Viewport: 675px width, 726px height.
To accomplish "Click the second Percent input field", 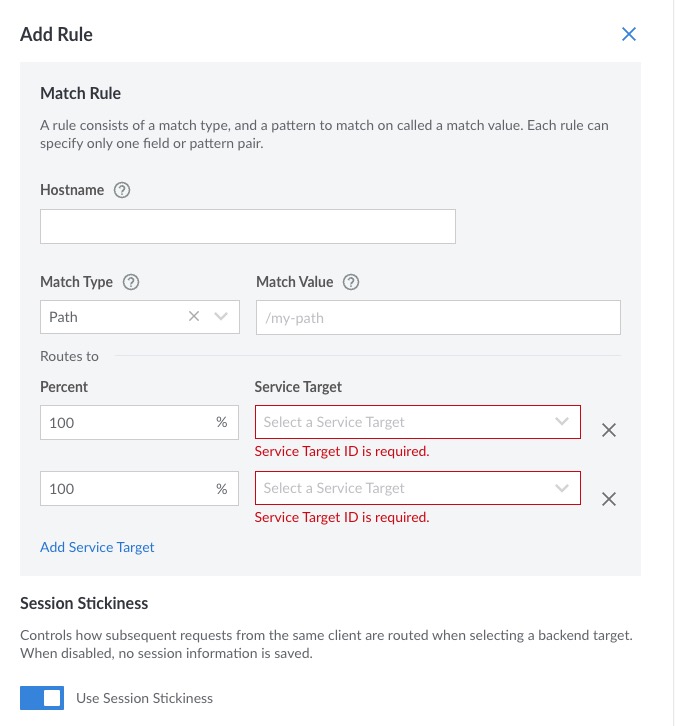I will 139,488.
